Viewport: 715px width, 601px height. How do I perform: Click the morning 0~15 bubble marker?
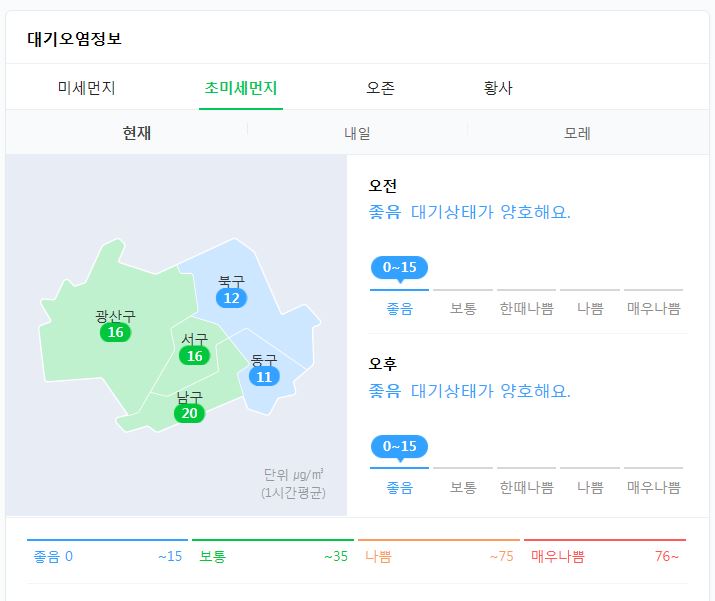(x=399, y=268)
